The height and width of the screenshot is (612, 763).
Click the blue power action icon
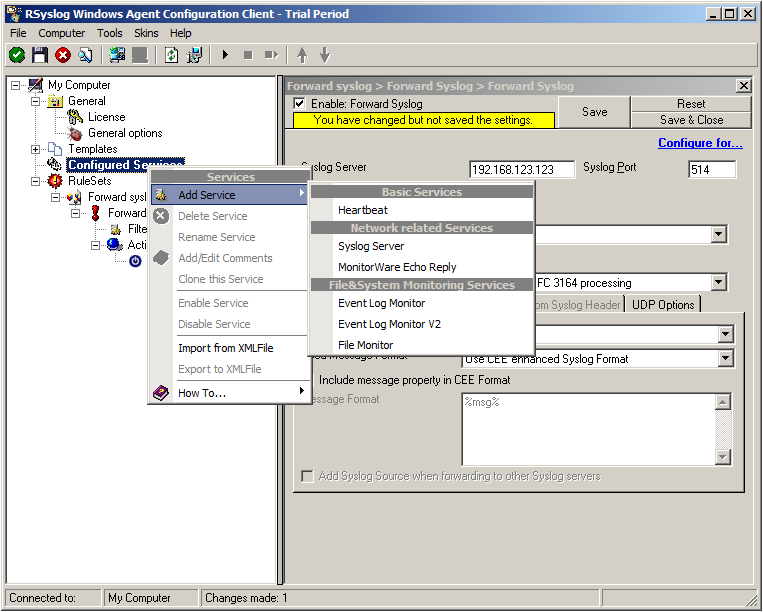coord(135,261)
